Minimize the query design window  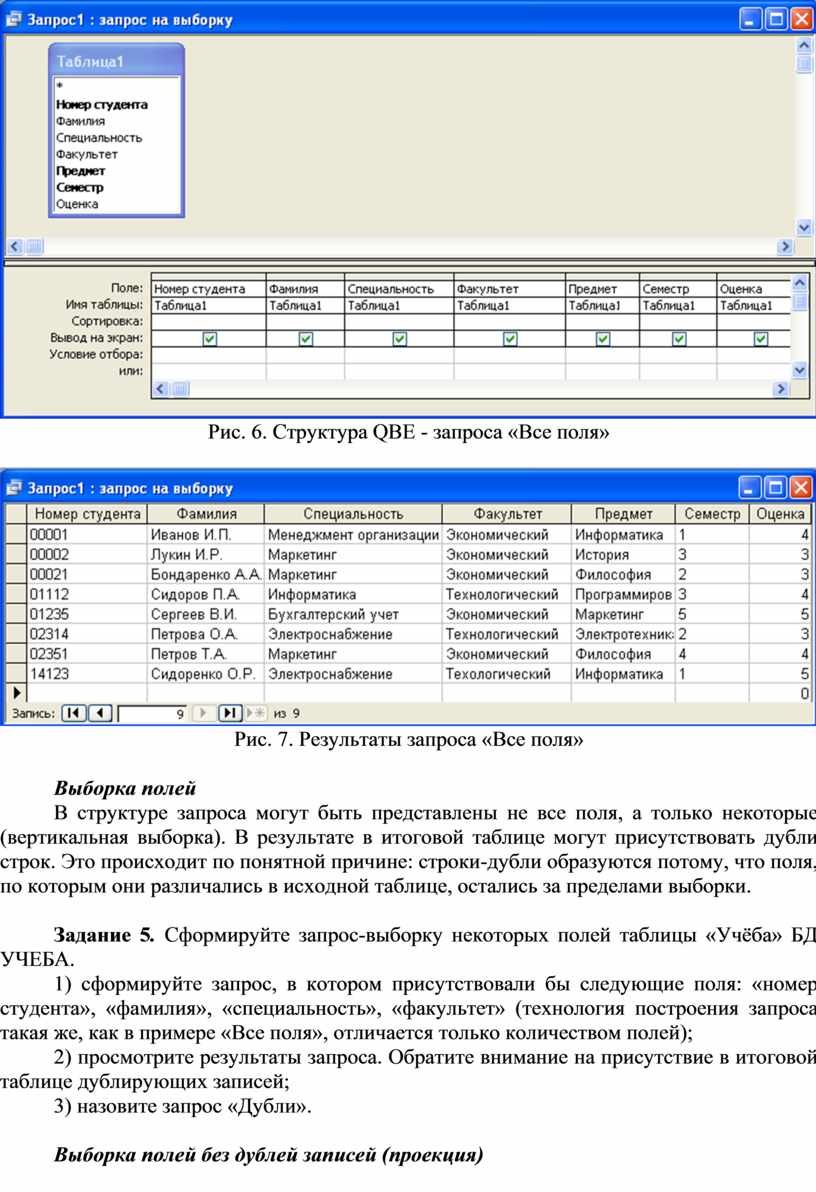(x=751, y=19)
